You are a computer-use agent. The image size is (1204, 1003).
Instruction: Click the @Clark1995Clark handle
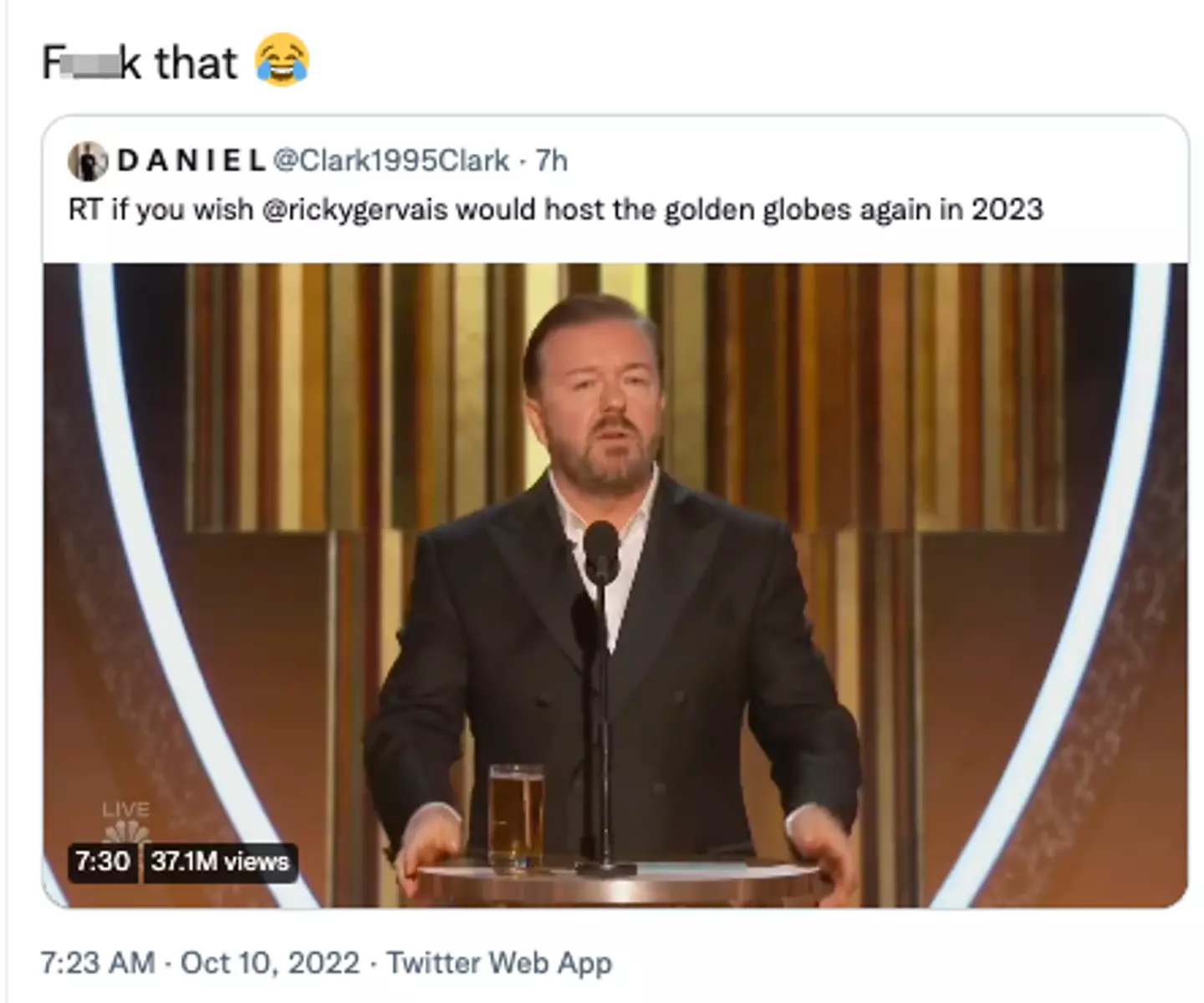click(x=390, y=160)
